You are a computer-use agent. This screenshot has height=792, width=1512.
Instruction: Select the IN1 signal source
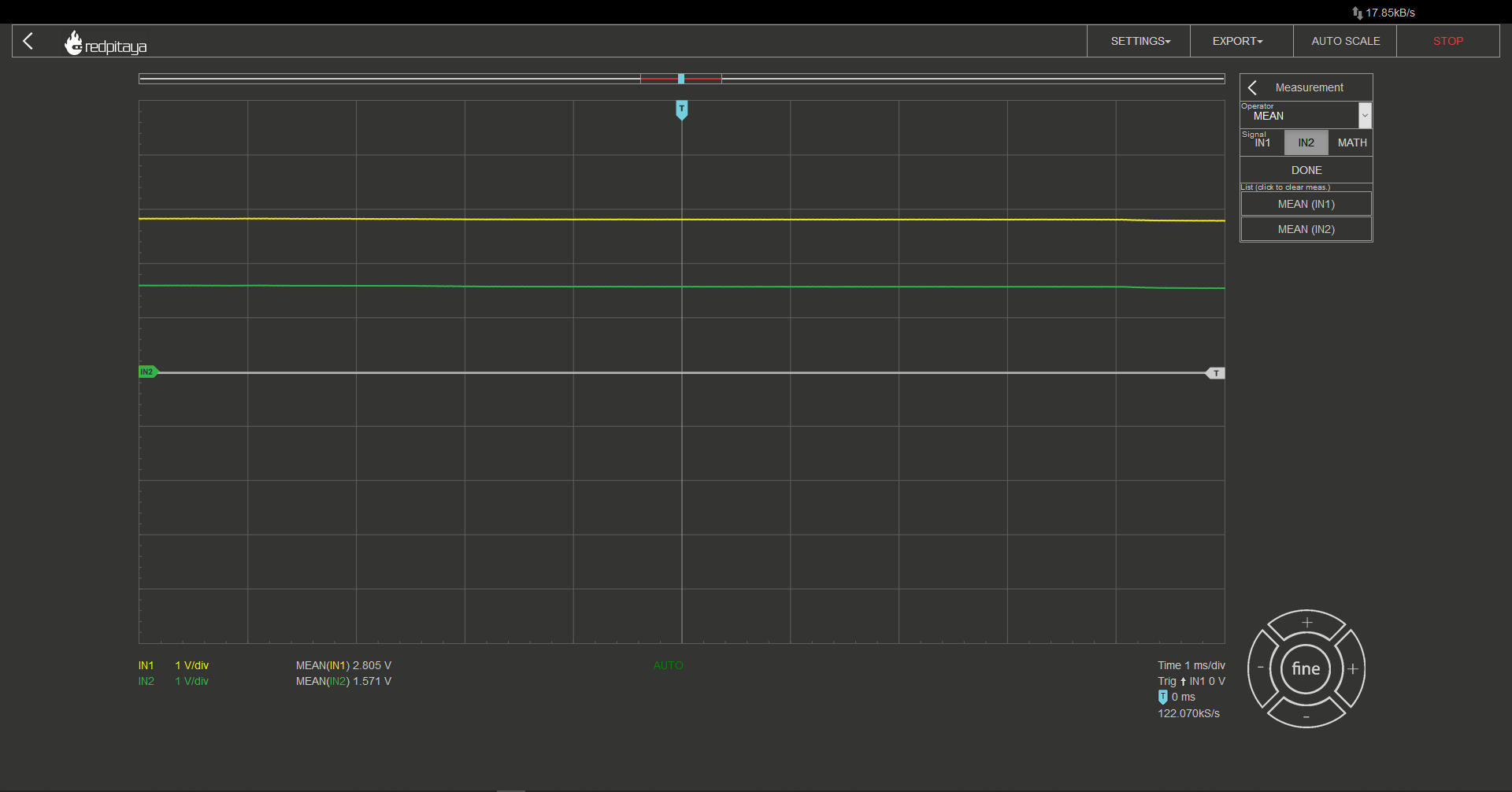(x=1262, y=142)
